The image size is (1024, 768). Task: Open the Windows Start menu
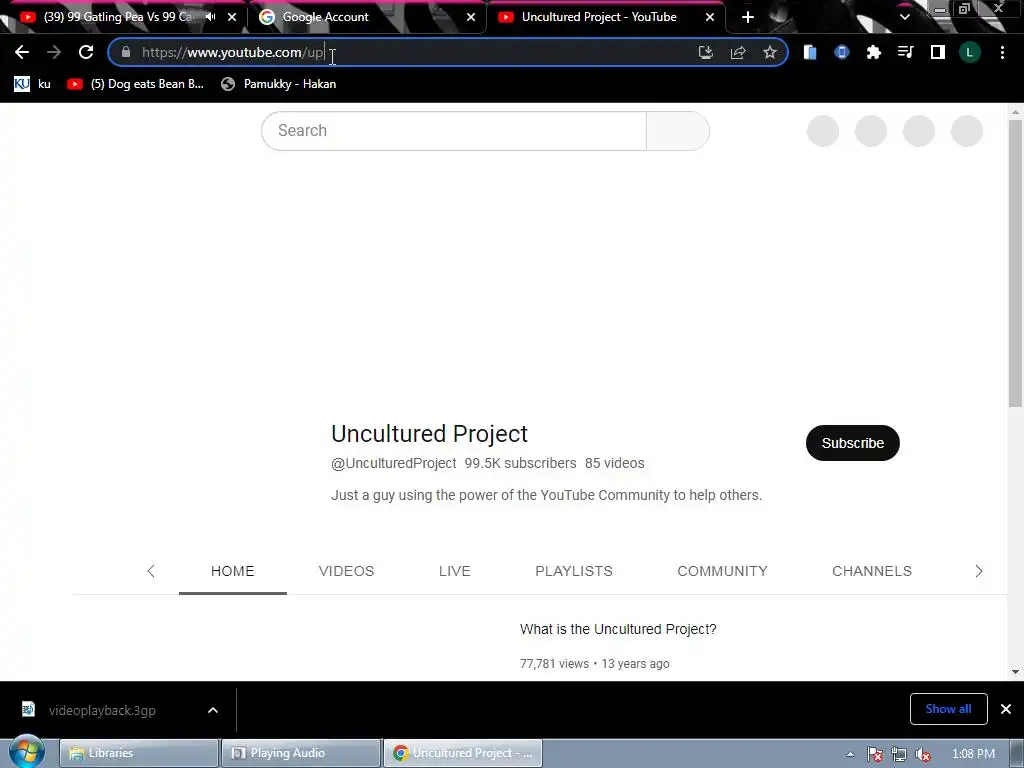26,752
